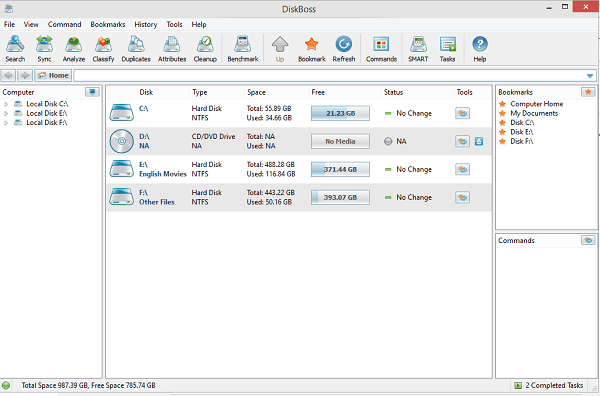Click the Bookmarks panel star icon
Image resolution: width=600 pixels, height=396 pixels.
point(588,92)
